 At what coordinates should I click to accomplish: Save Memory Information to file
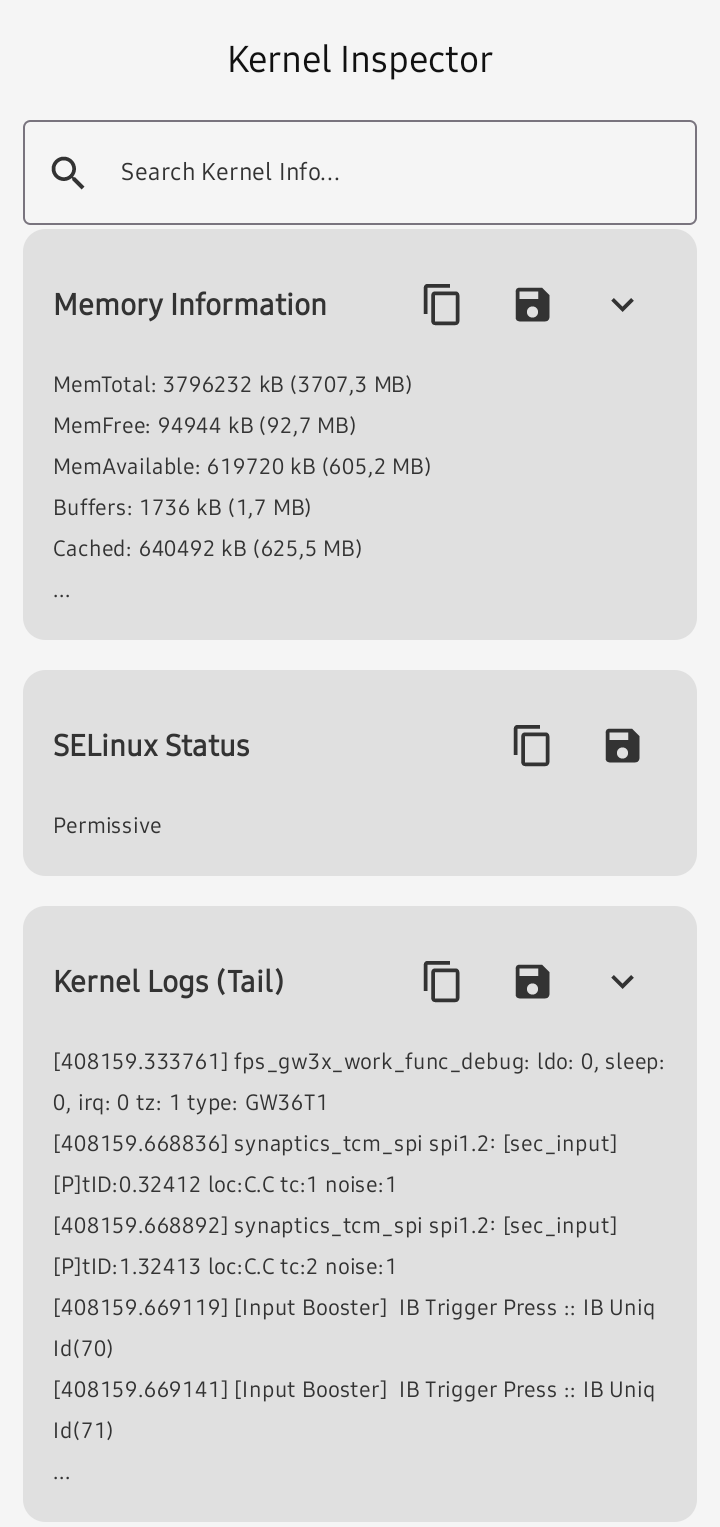click(532, 305)
